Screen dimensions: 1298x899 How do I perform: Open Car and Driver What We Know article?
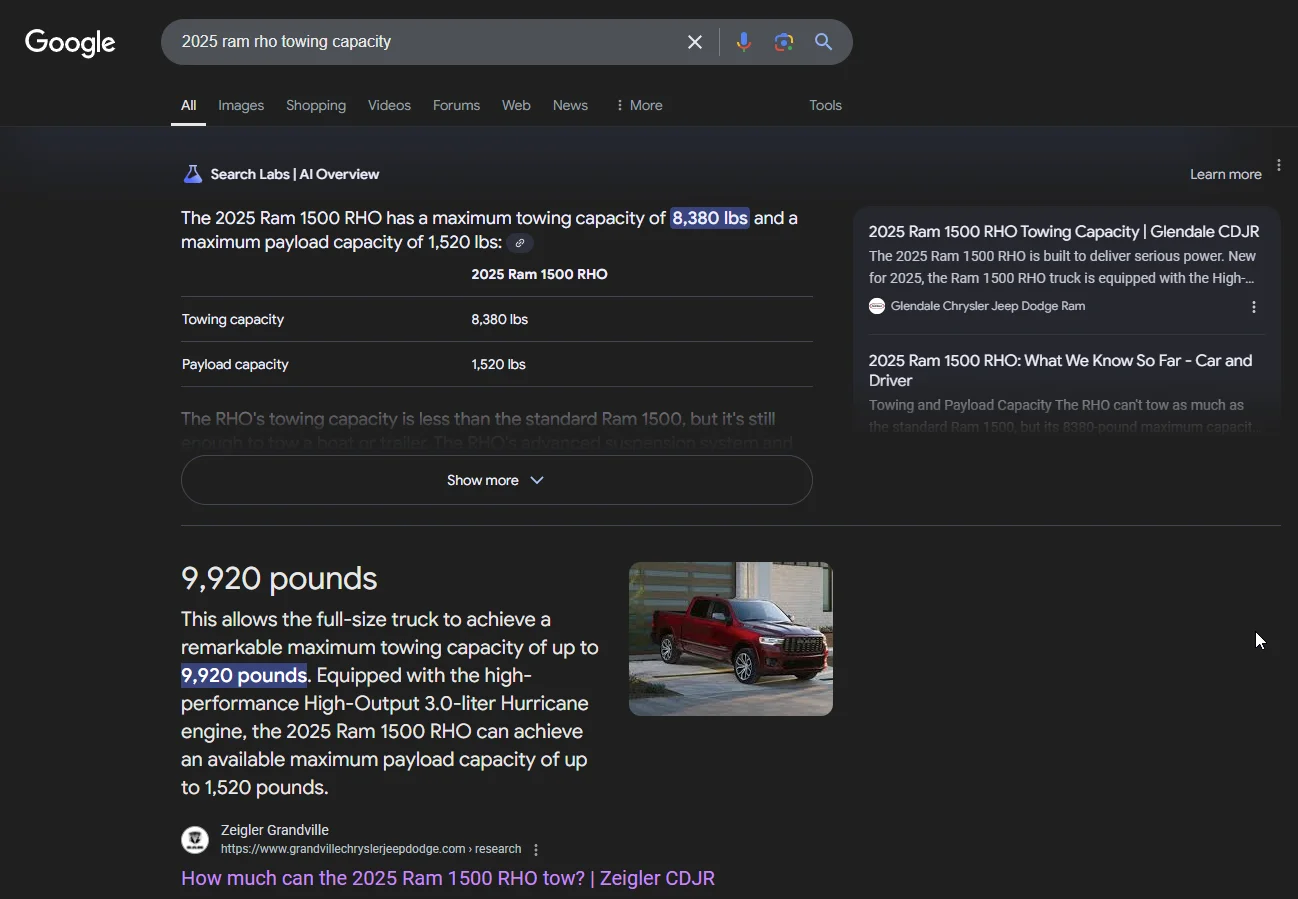[1061, 370]
